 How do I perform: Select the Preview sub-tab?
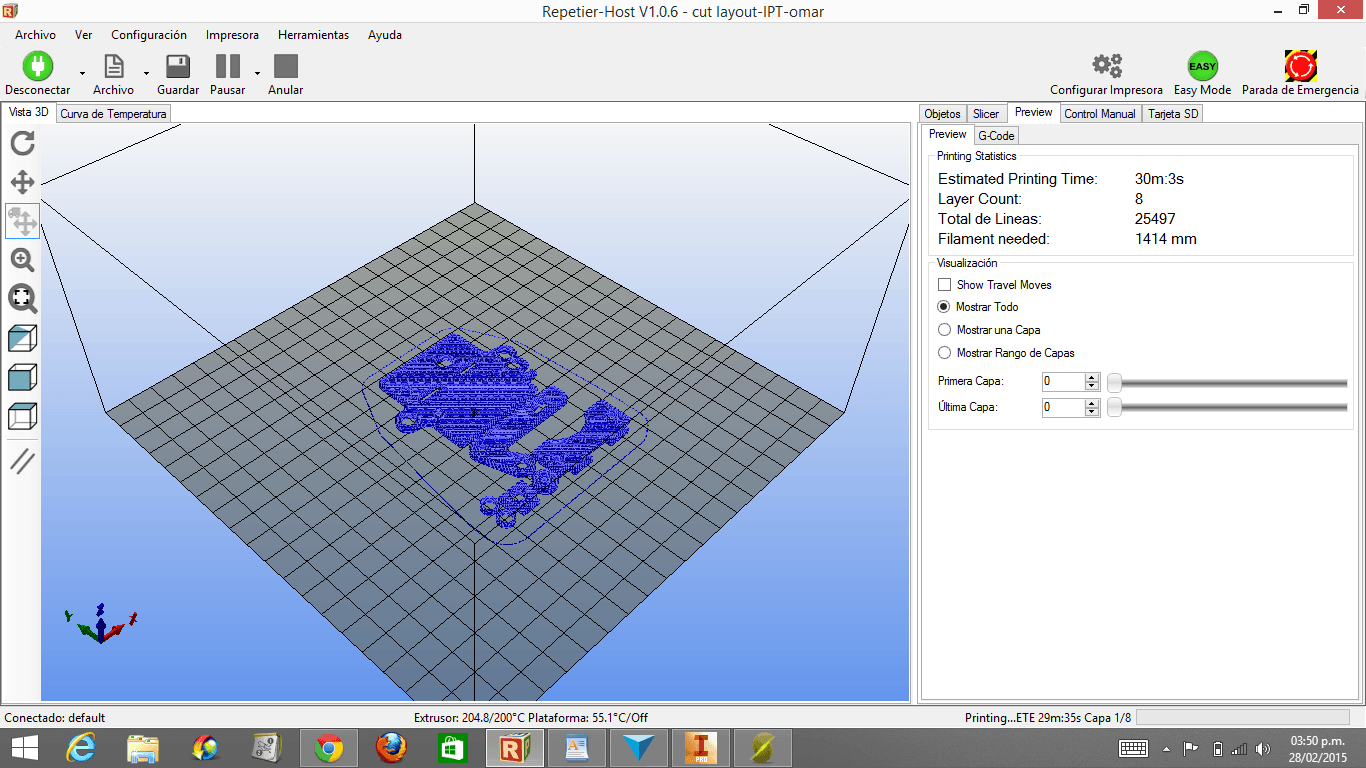coord(947,134)
